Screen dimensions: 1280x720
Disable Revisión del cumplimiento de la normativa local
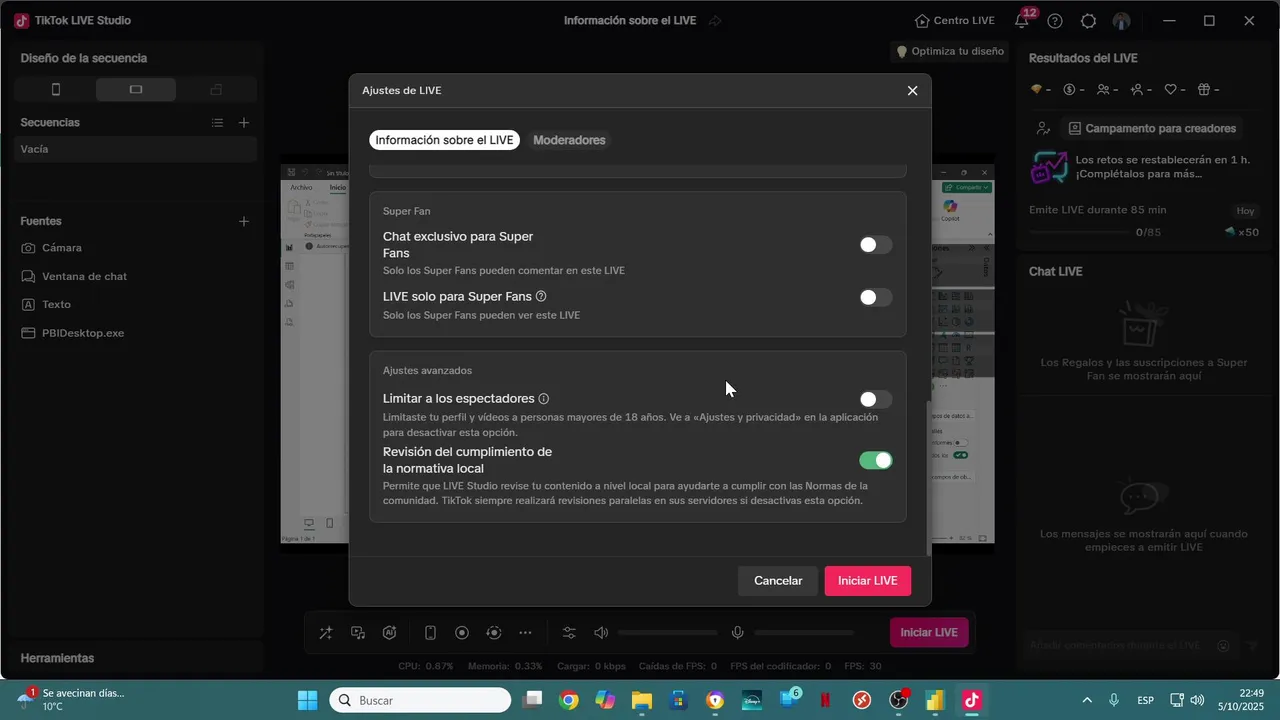click(x=876, y=460)
